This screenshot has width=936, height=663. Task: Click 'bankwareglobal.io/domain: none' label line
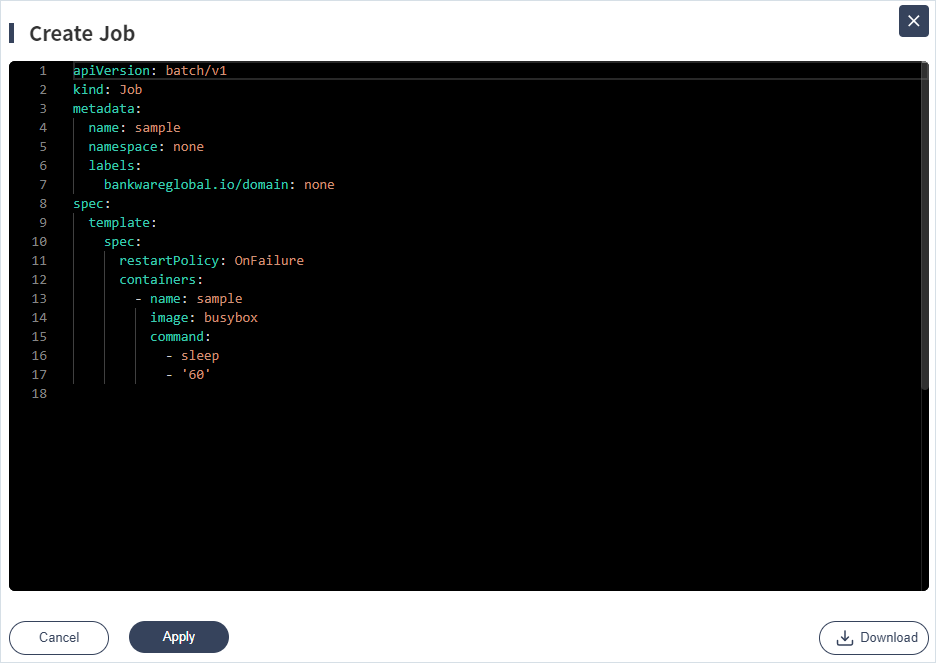(219, 185)
